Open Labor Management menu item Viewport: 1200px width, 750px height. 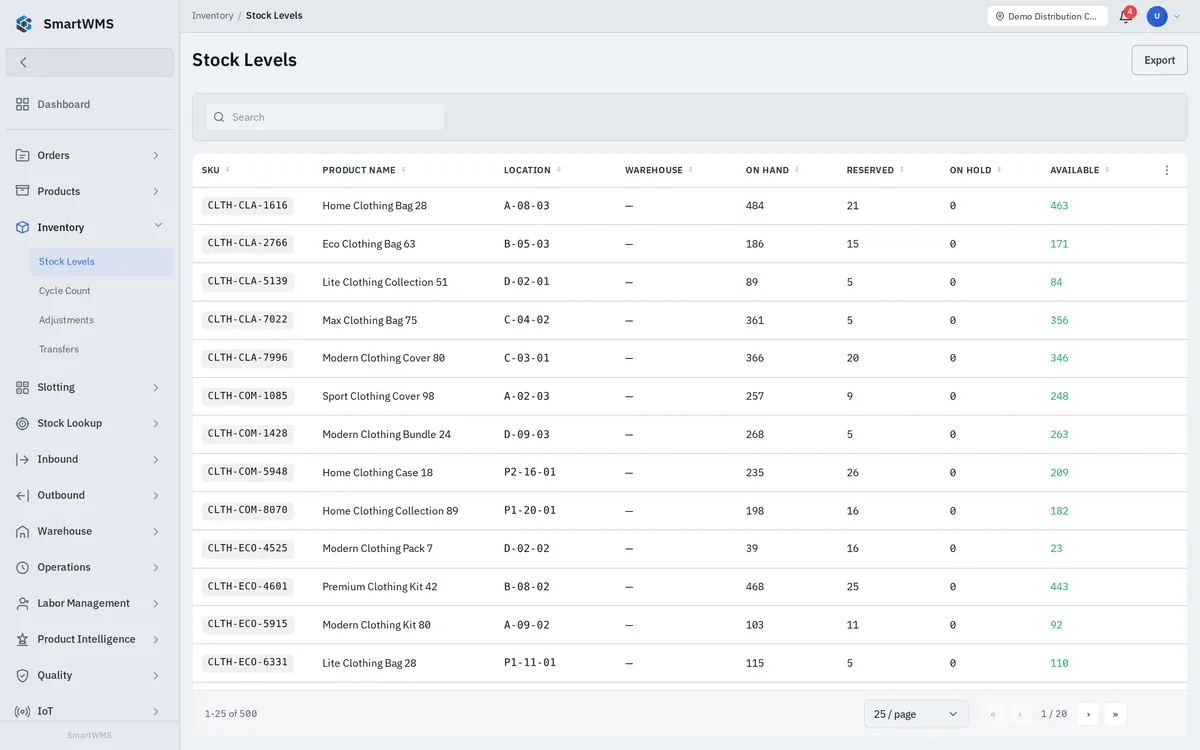pos(89,603)
